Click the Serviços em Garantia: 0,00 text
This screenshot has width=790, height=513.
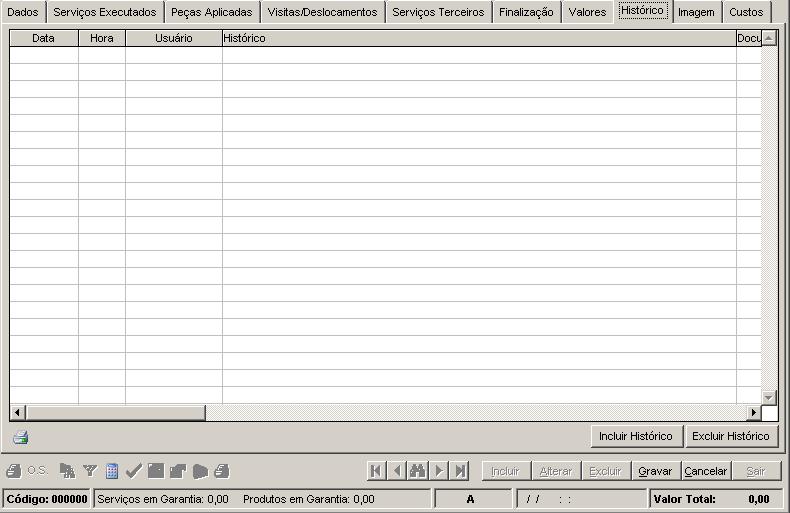tap(163, 499)
